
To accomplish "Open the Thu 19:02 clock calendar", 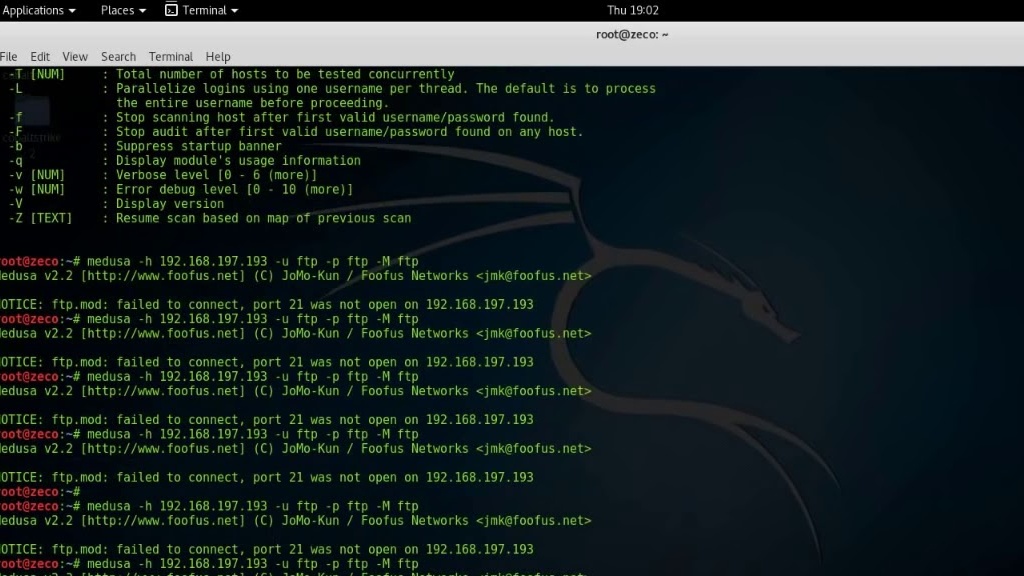I will point(632,10).
